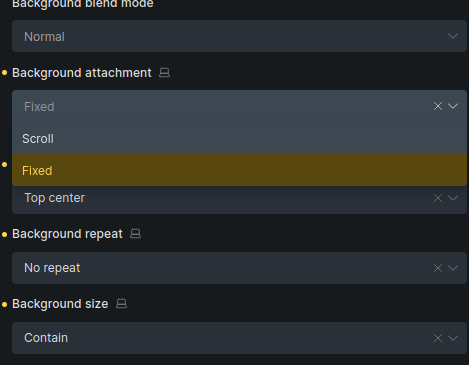Clear the Contain background size value

[438, 338]
